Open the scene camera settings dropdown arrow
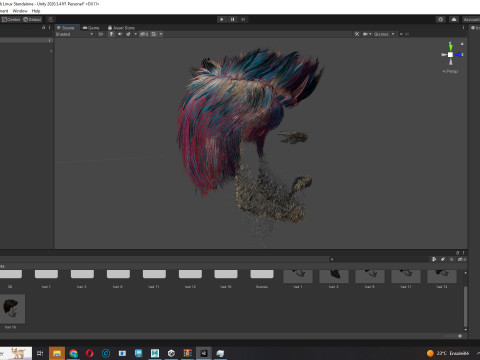 pos(370,34)
